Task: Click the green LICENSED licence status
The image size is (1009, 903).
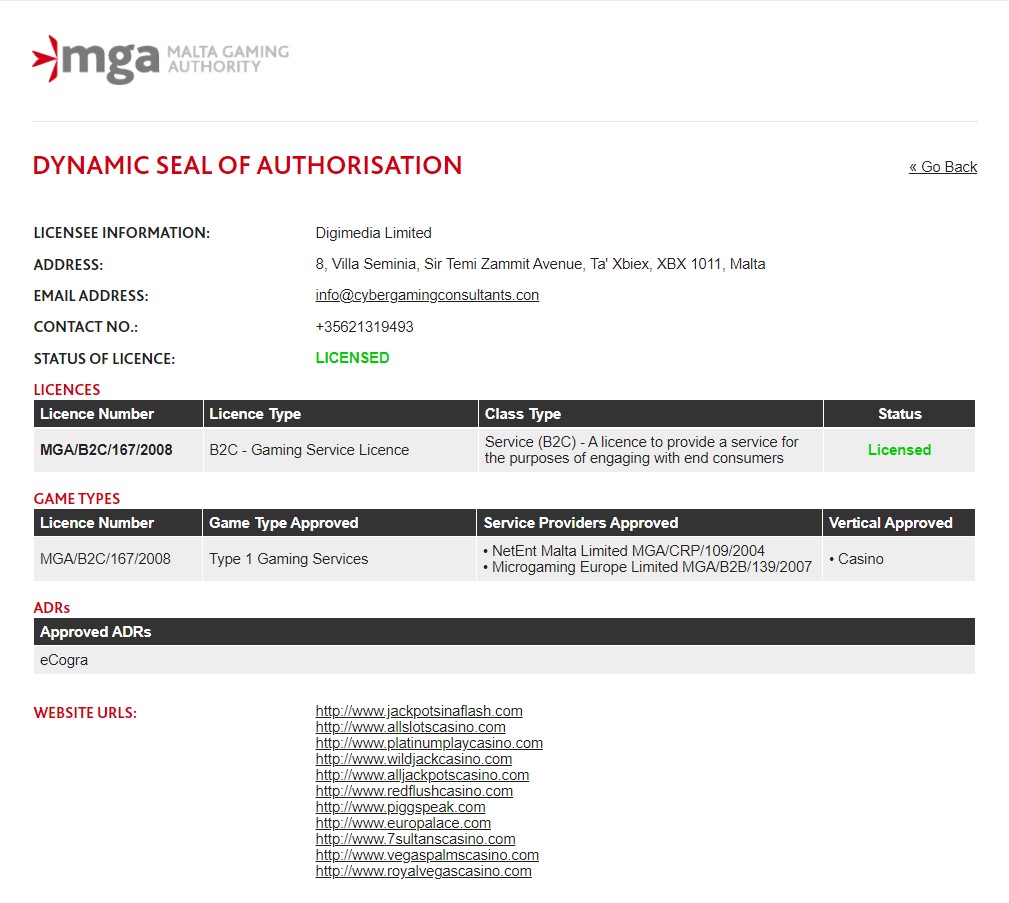Action: tap(352, 358)
